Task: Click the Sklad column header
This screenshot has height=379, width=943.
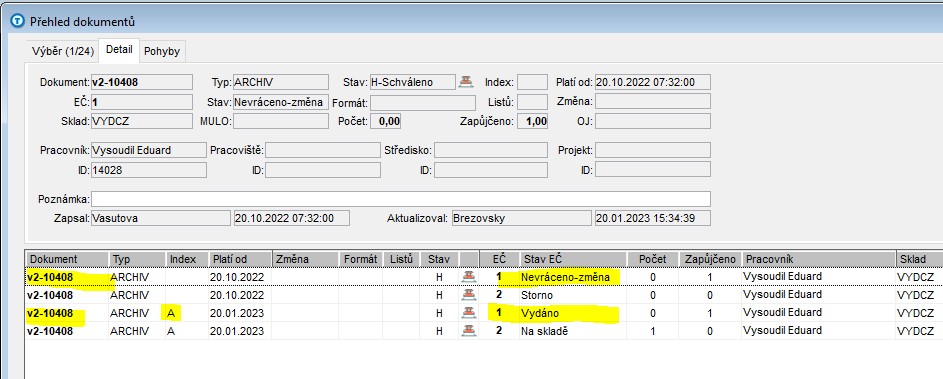Action: [920, 259]
